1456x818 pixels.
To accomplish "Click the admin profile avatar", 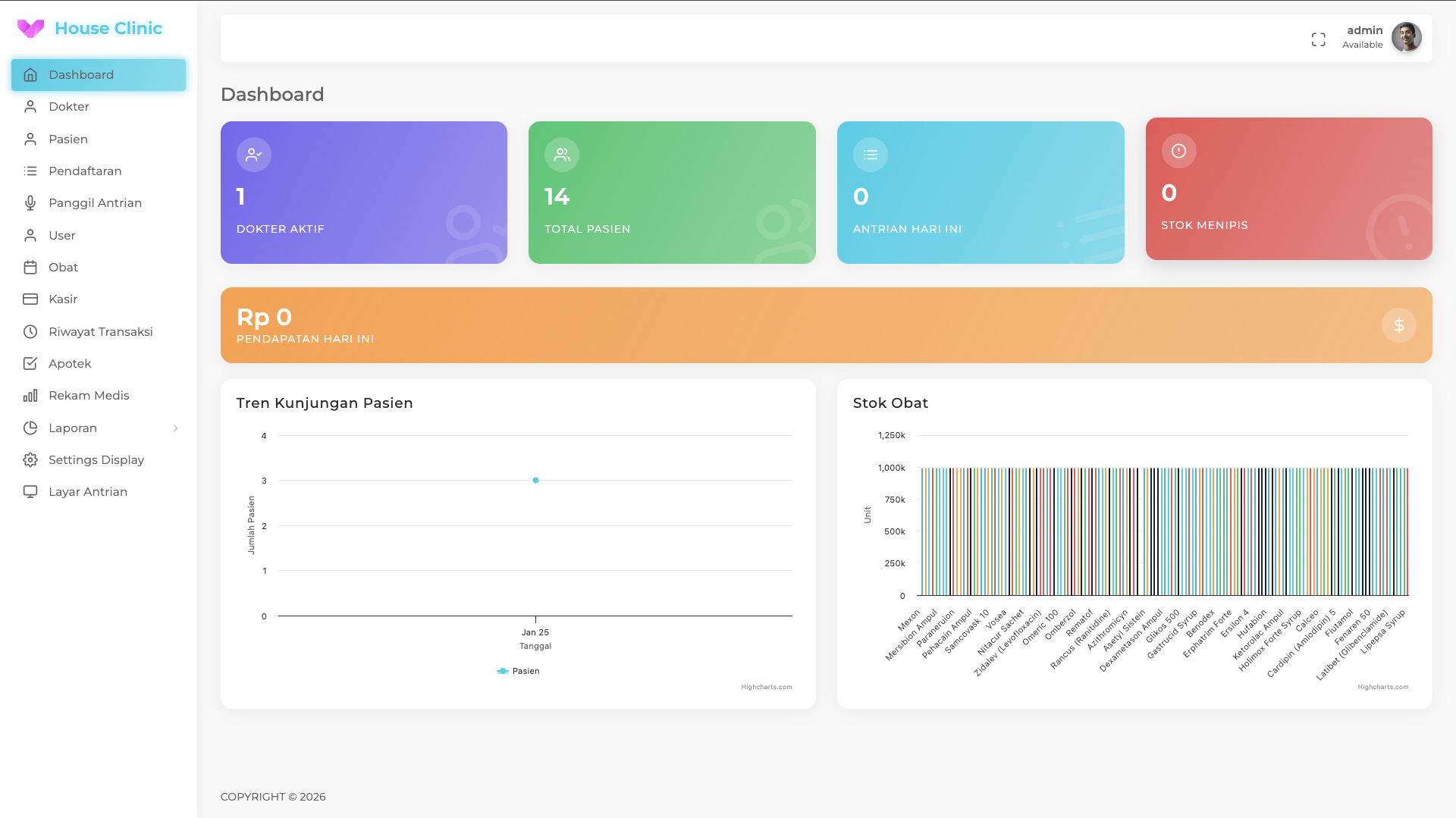I will (1406, 37).
